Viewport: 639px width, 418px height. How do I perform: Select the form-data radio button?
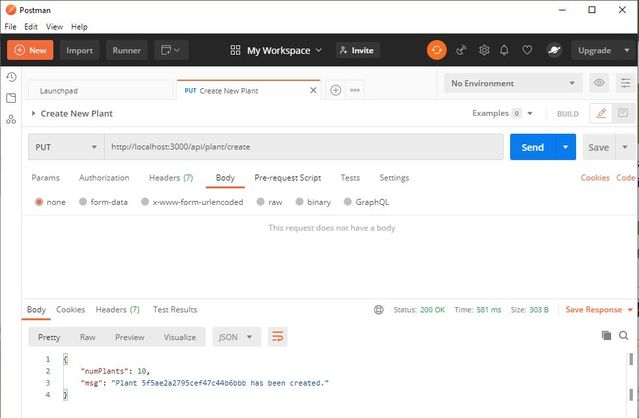click(83, 202)
